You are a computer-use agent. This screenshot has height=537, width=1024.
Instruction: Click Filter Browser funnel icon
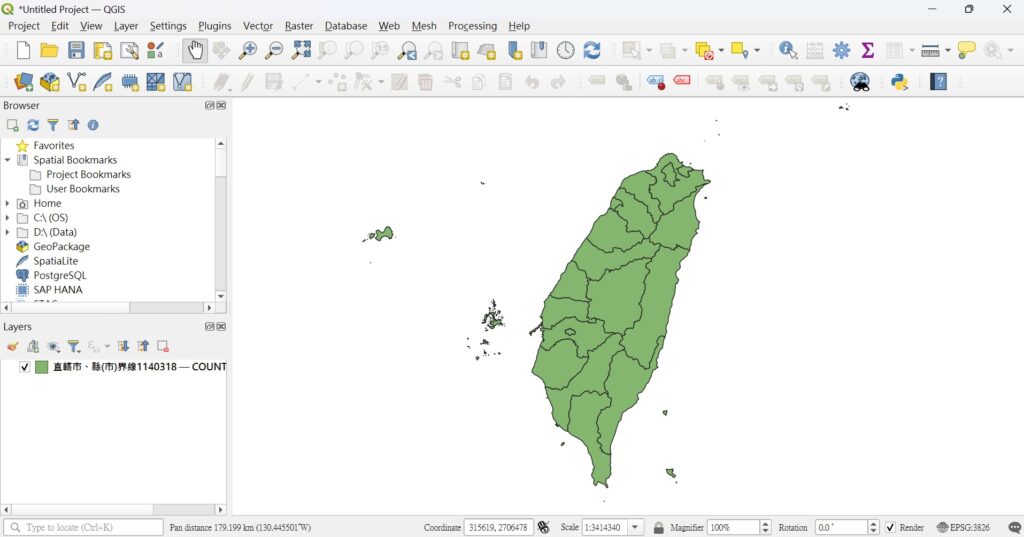coord(53,125)
